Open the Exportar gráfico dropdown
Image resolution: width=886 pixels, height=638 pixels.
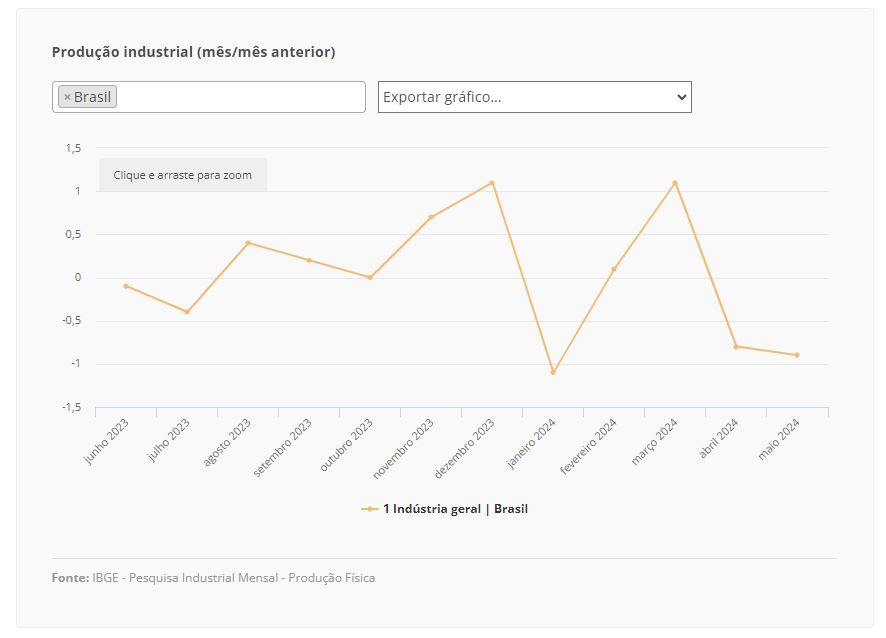[x=534, y=97]
